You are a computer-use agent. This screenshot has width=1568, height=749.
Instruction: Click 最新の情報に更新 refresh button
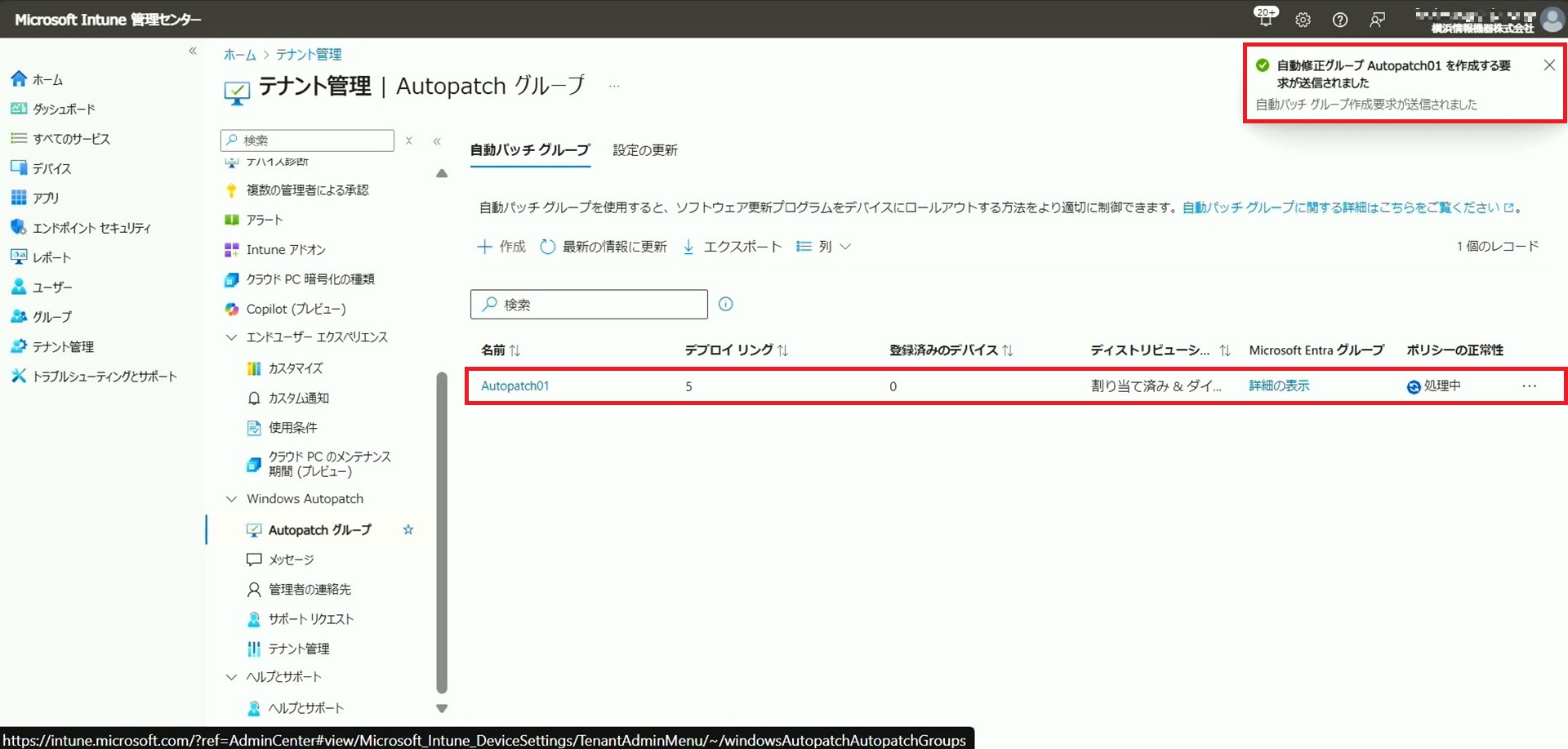click(604, 247)
